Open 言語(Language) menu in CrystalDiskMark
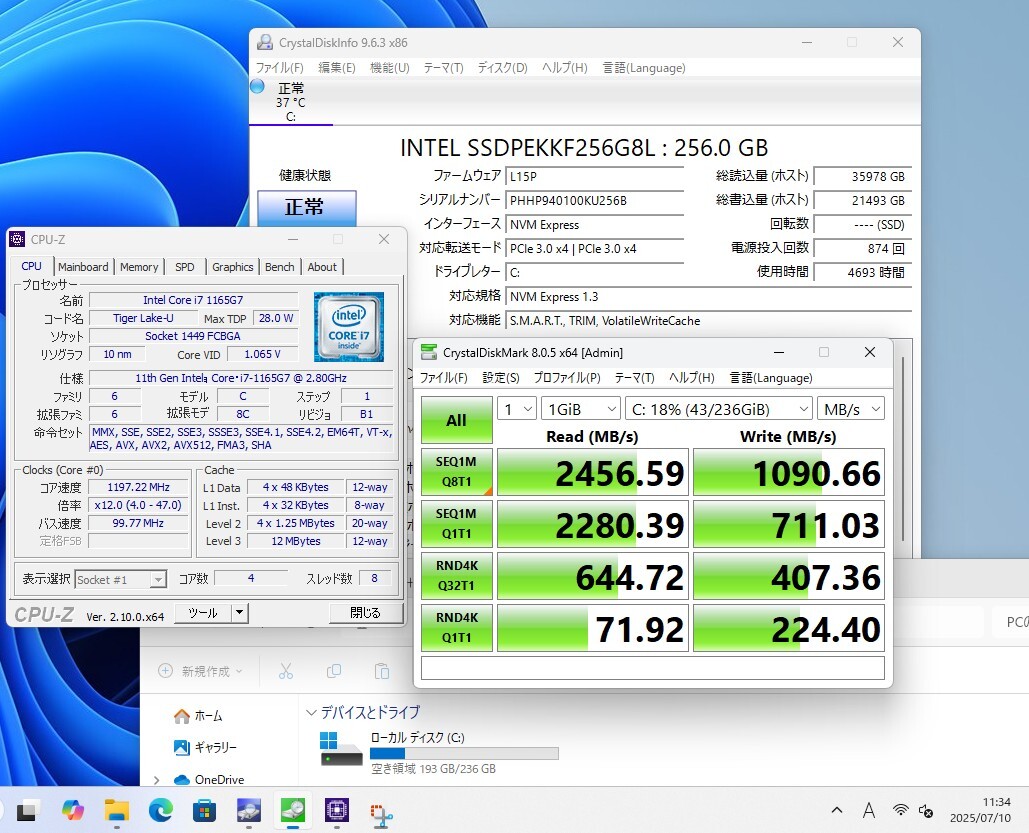Screen dimensions: 1029x833 [771, 377]
